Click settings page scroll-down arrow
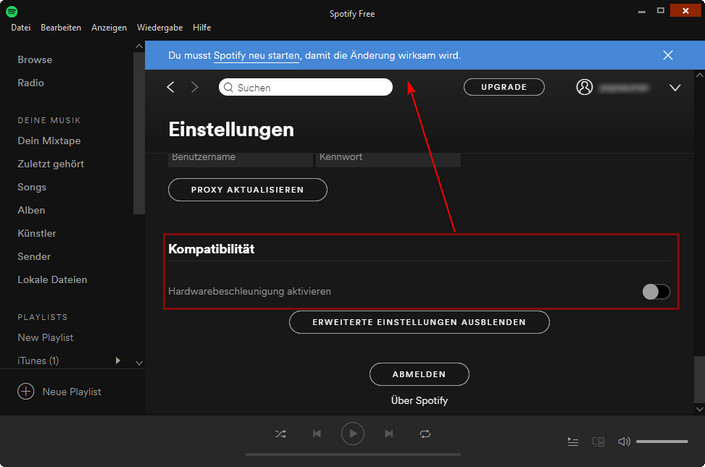Image resolution: width=705 pixels, height=467 pixels. pyautogui.click(x=699, y=409)
